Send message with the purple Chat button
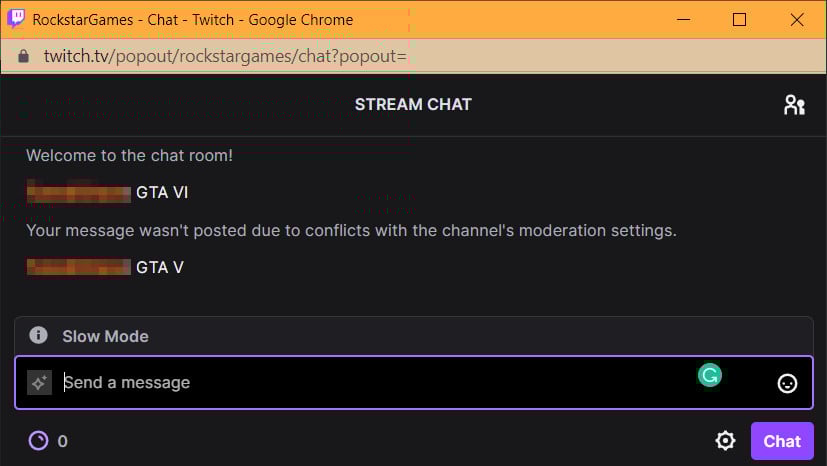Screen dimensions: 827x466 [782, 441]
